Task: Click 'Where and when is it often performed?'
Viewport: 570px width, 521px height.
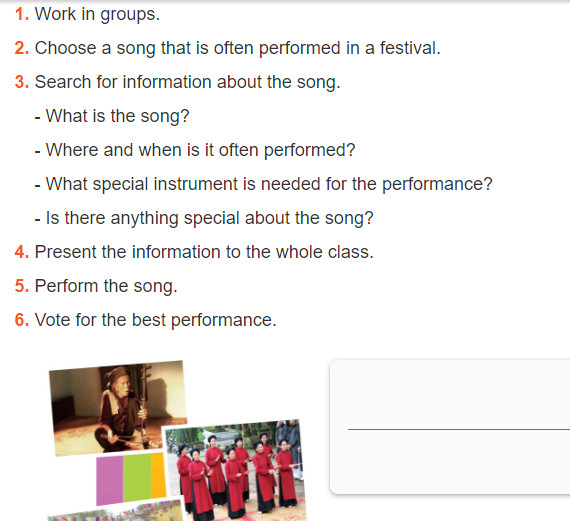Action: pyautogui.click(x=200, y=150)
